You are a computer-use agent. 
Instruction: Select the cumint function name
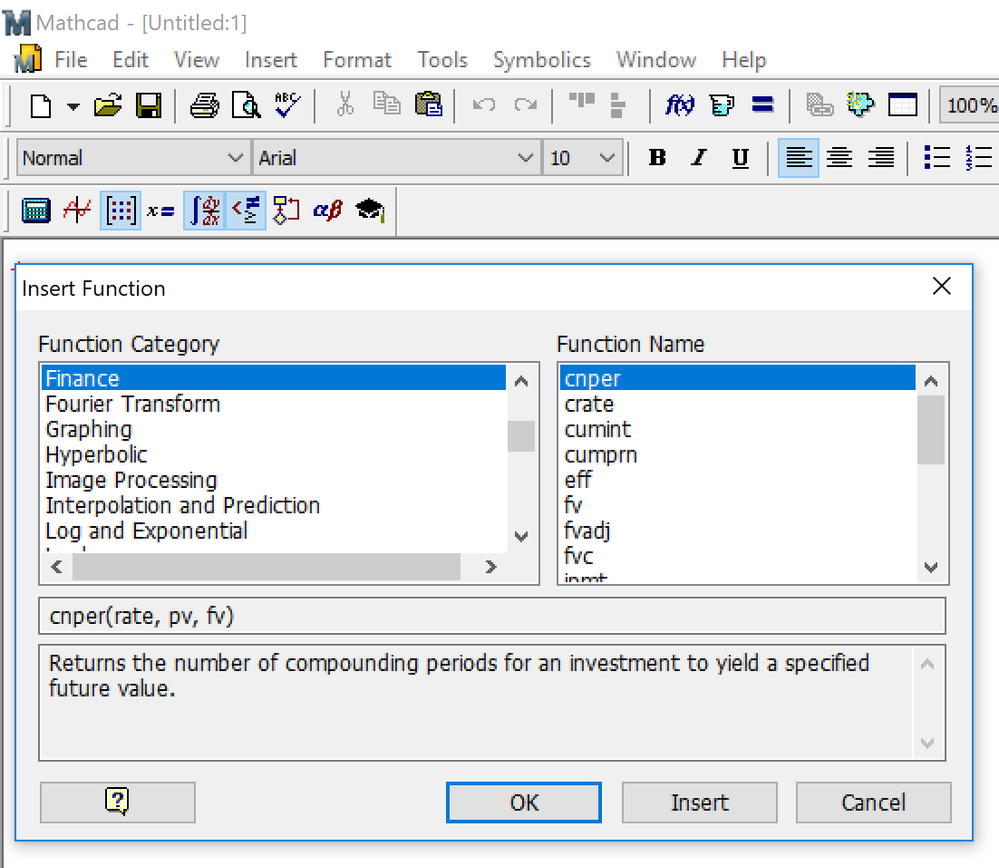tap(738, 430)
